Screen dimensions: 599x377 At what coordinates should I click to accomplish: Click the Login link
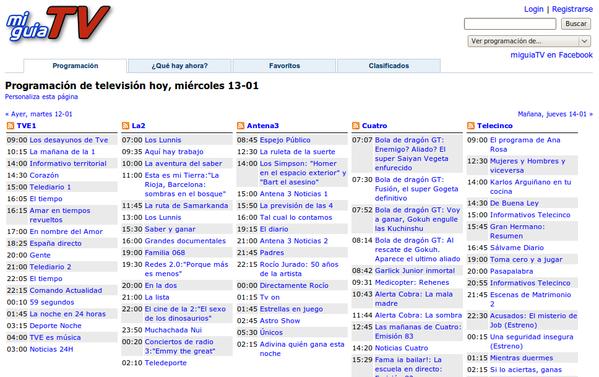click(x=533, y=9)
